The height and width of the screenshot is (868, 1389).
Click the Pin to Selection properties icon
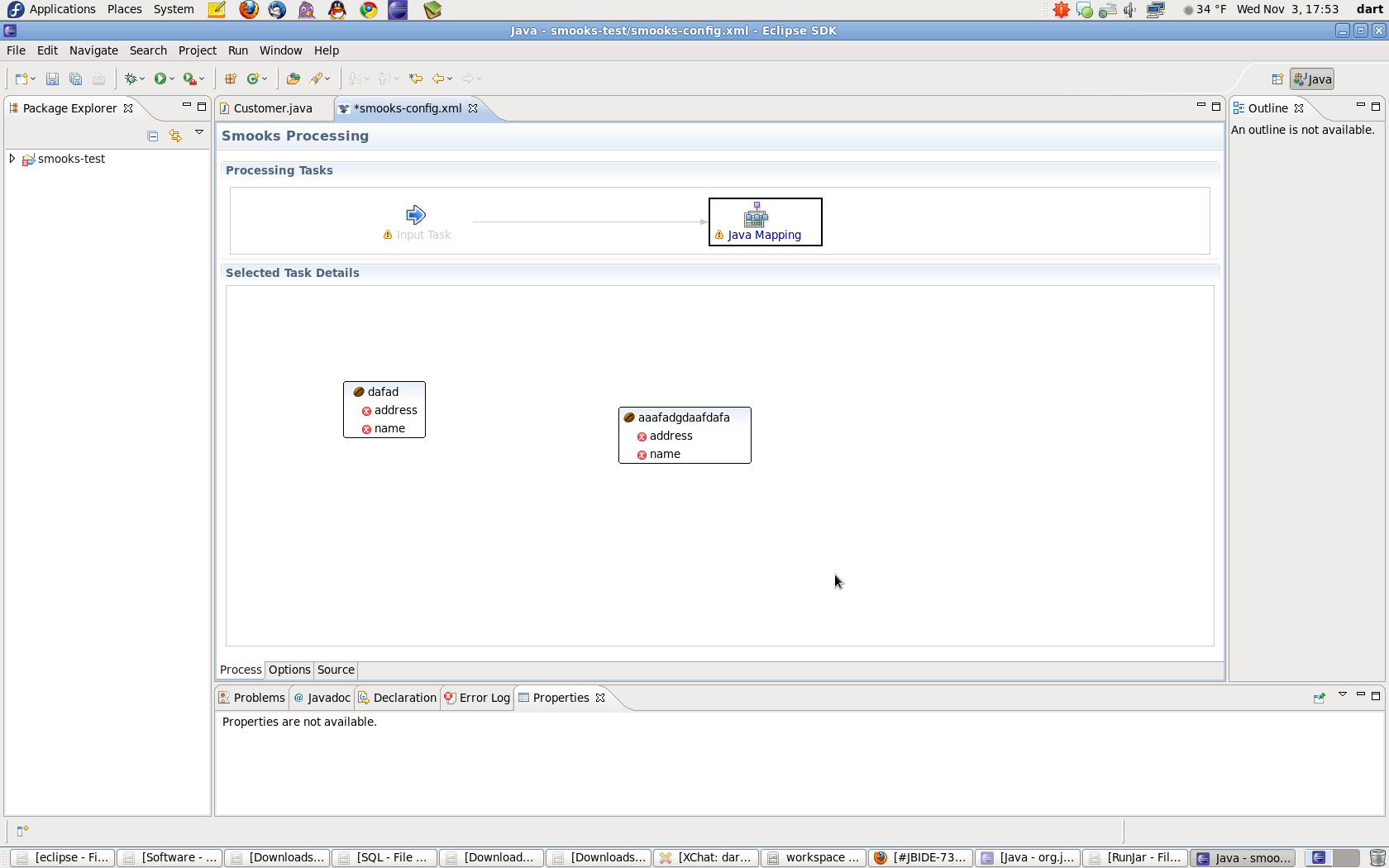(1320, 698)
